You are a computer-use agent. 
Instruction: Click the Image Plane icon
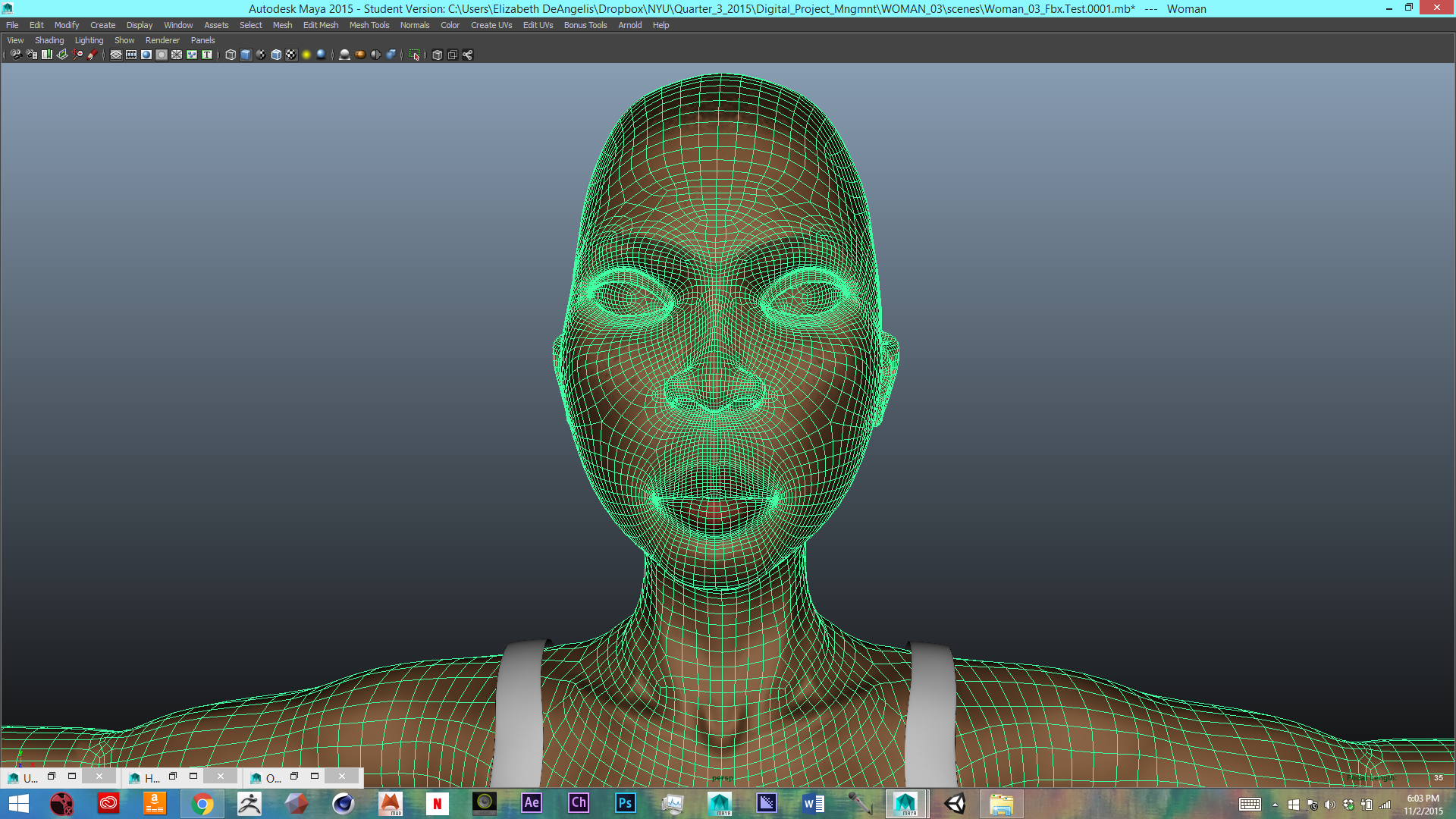tap(62, 55)
